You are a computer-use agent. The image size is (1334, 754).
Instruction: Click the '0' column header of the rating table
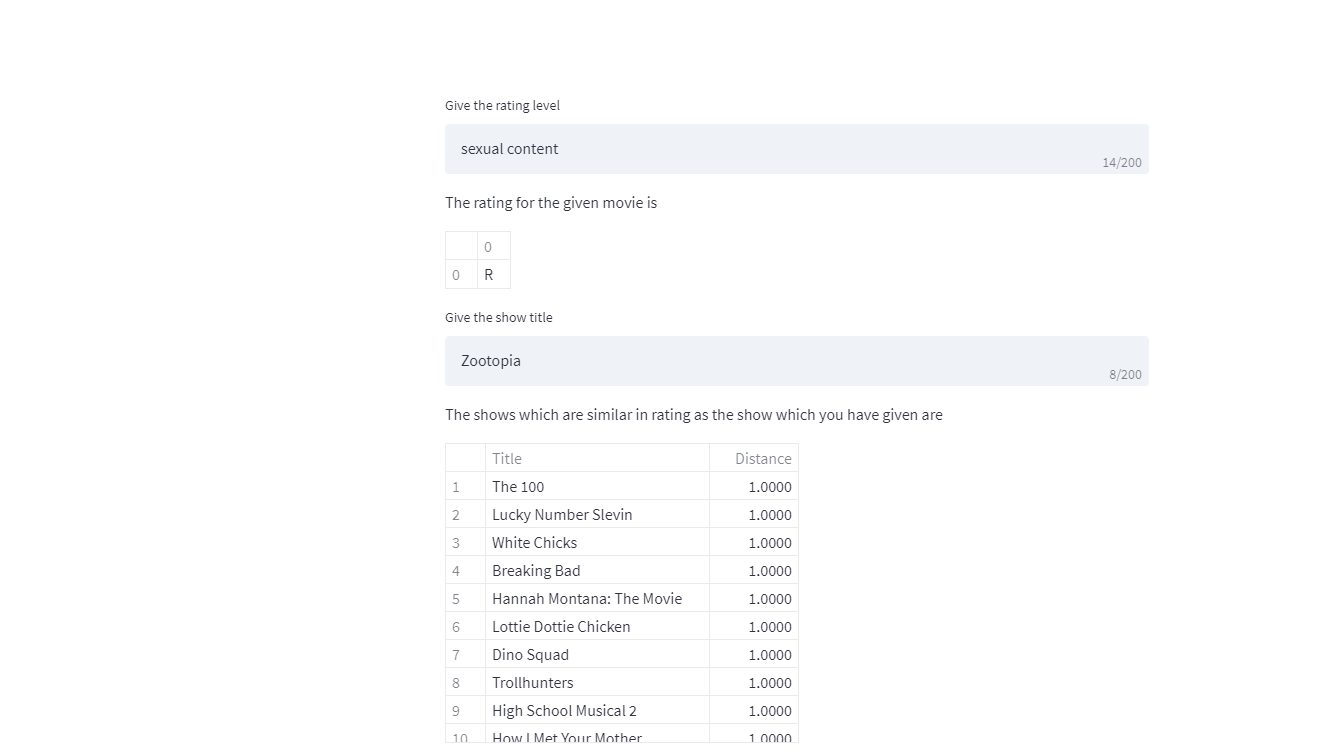pos(488,246)
